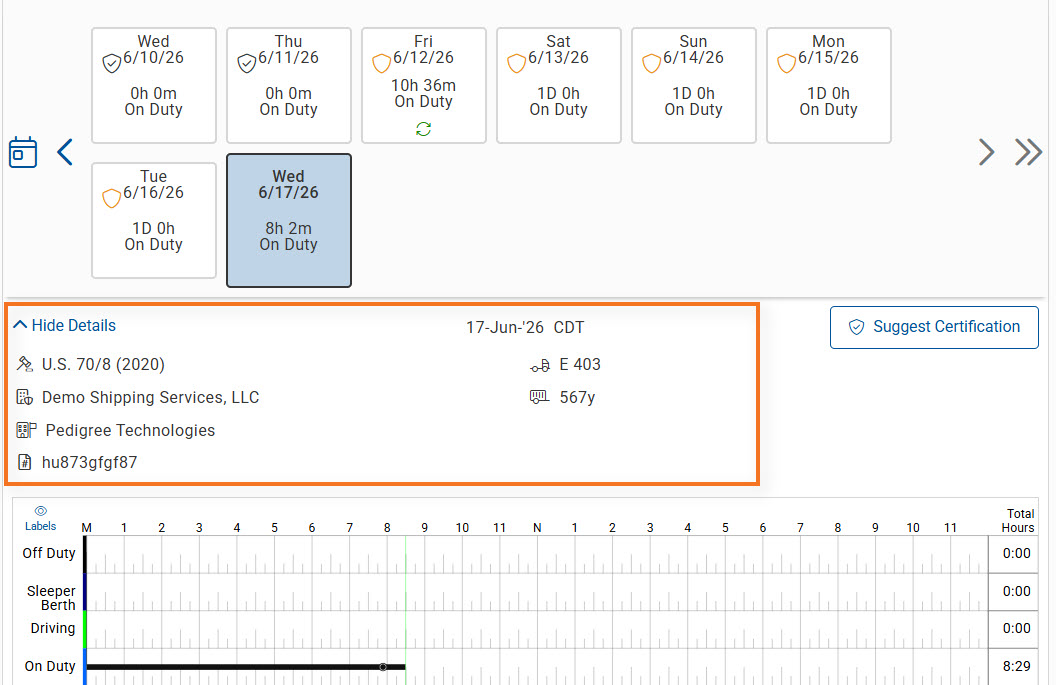
Task: Click the Suggest Certification button
Action: point(934,327)
